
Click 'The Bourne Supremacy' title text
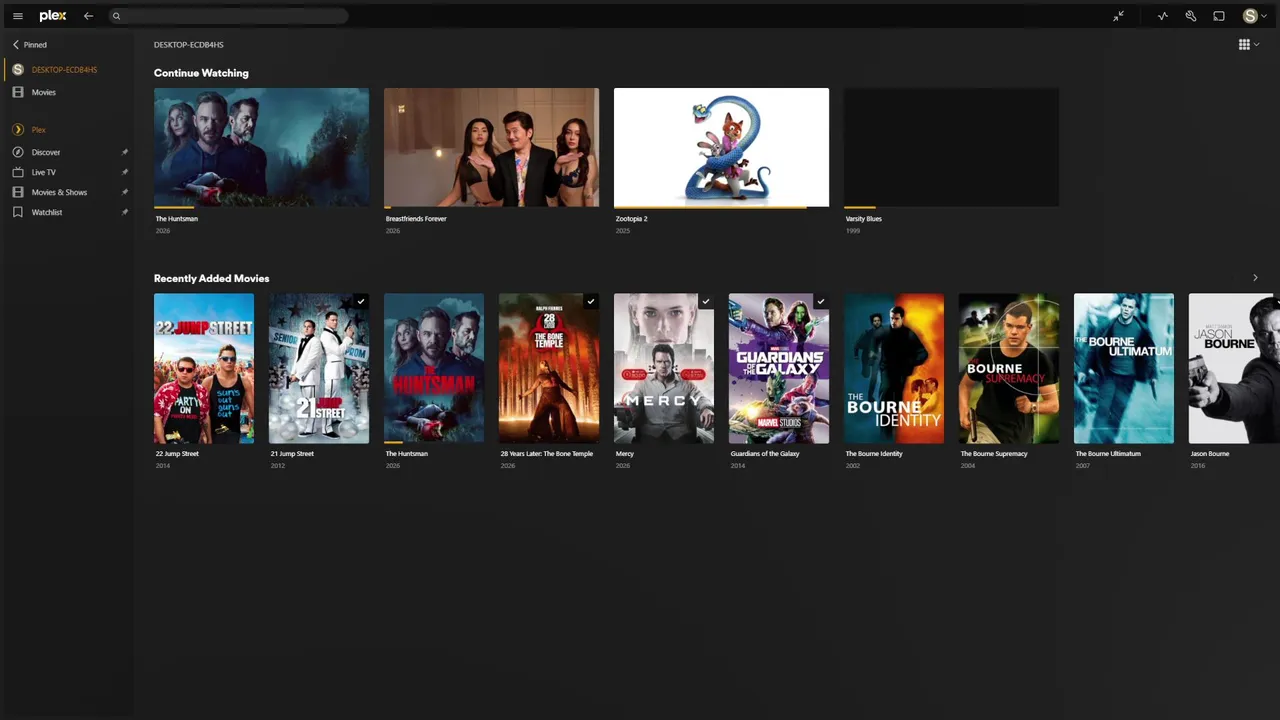[x=994, y=454]
